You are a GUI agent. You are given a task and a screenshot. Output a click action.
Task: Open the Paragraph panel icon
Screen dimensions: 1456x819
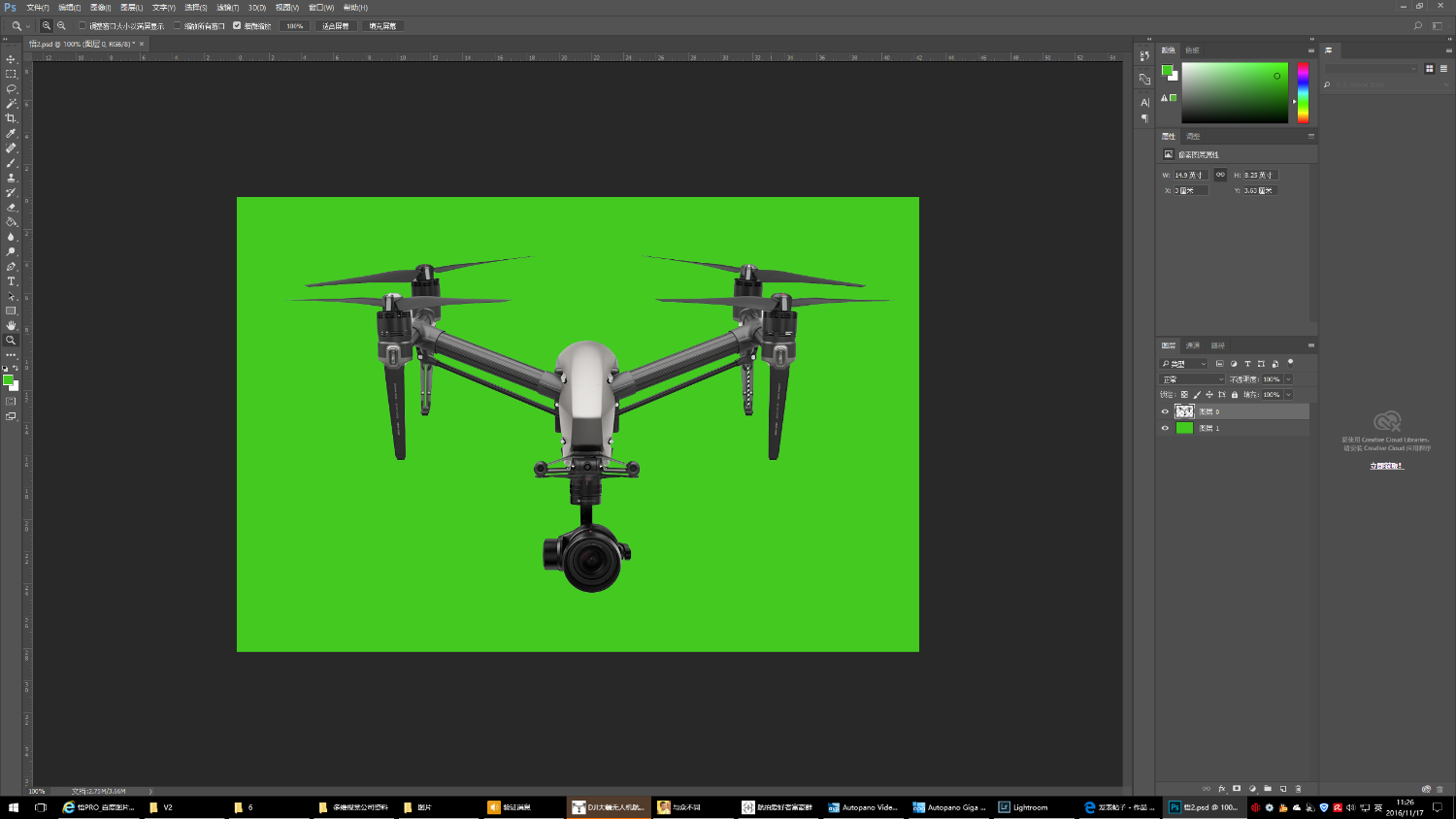pos(1144,118)
